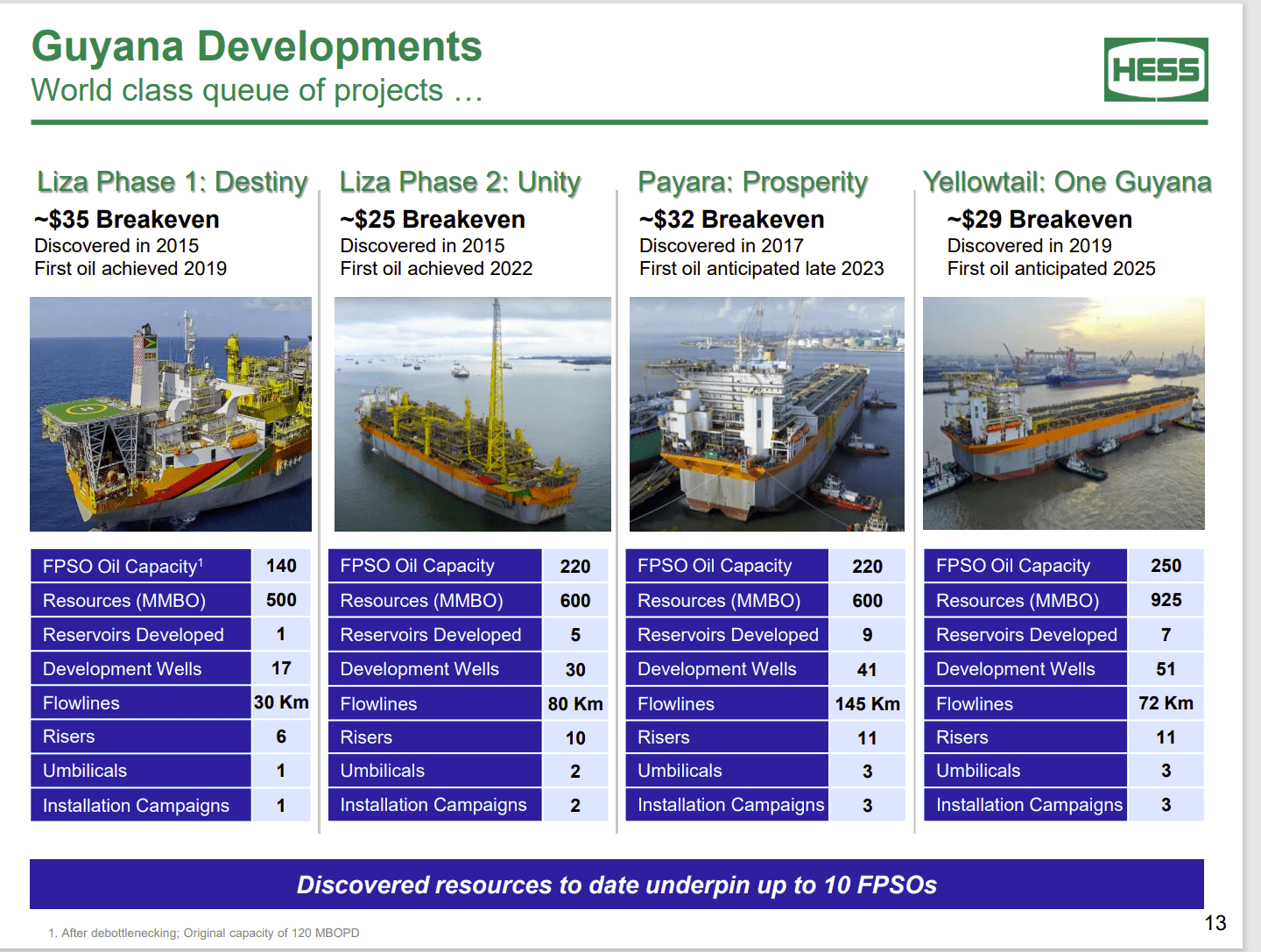Click Yellowtail Resources value 925
The height and width of the screenshot is (952, 1261).
coord(1166,600)
